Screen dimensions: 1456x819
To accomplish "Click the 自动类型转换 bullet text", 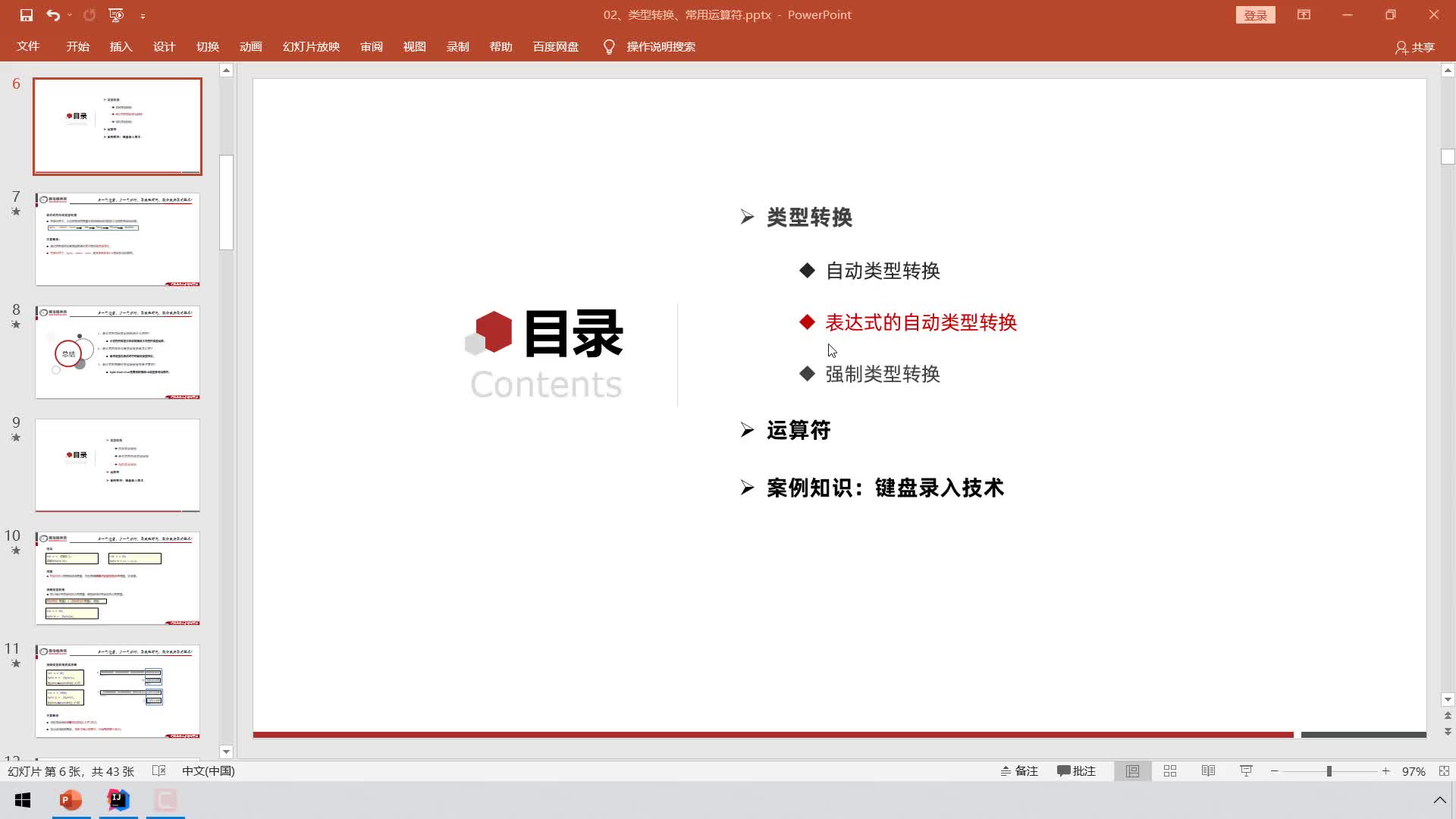I will pyautogui.click(x=883, y=271).
